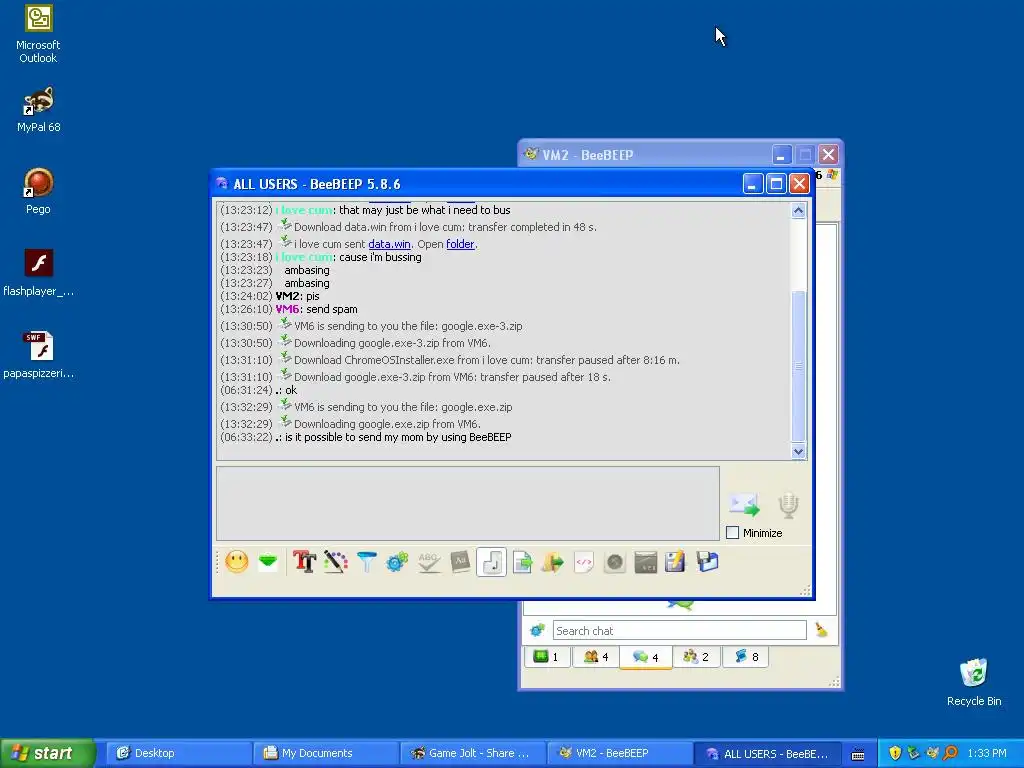Switch to My Documents taskbar button
The width and height of the screenshot is (1024, 768).
coord(326,754)
